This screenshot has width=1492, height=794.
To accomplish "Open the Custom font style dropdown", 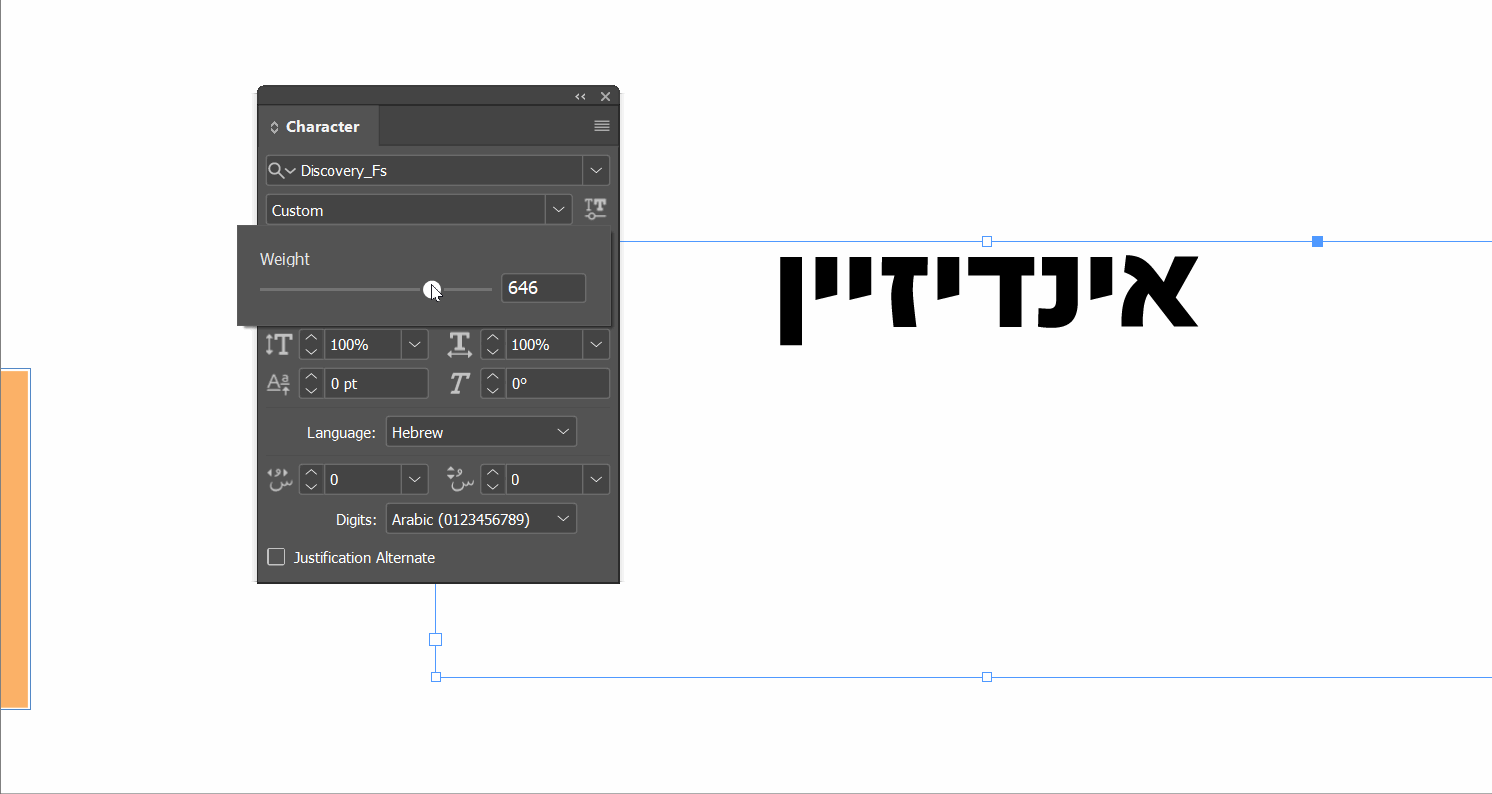I will [558, 209].
